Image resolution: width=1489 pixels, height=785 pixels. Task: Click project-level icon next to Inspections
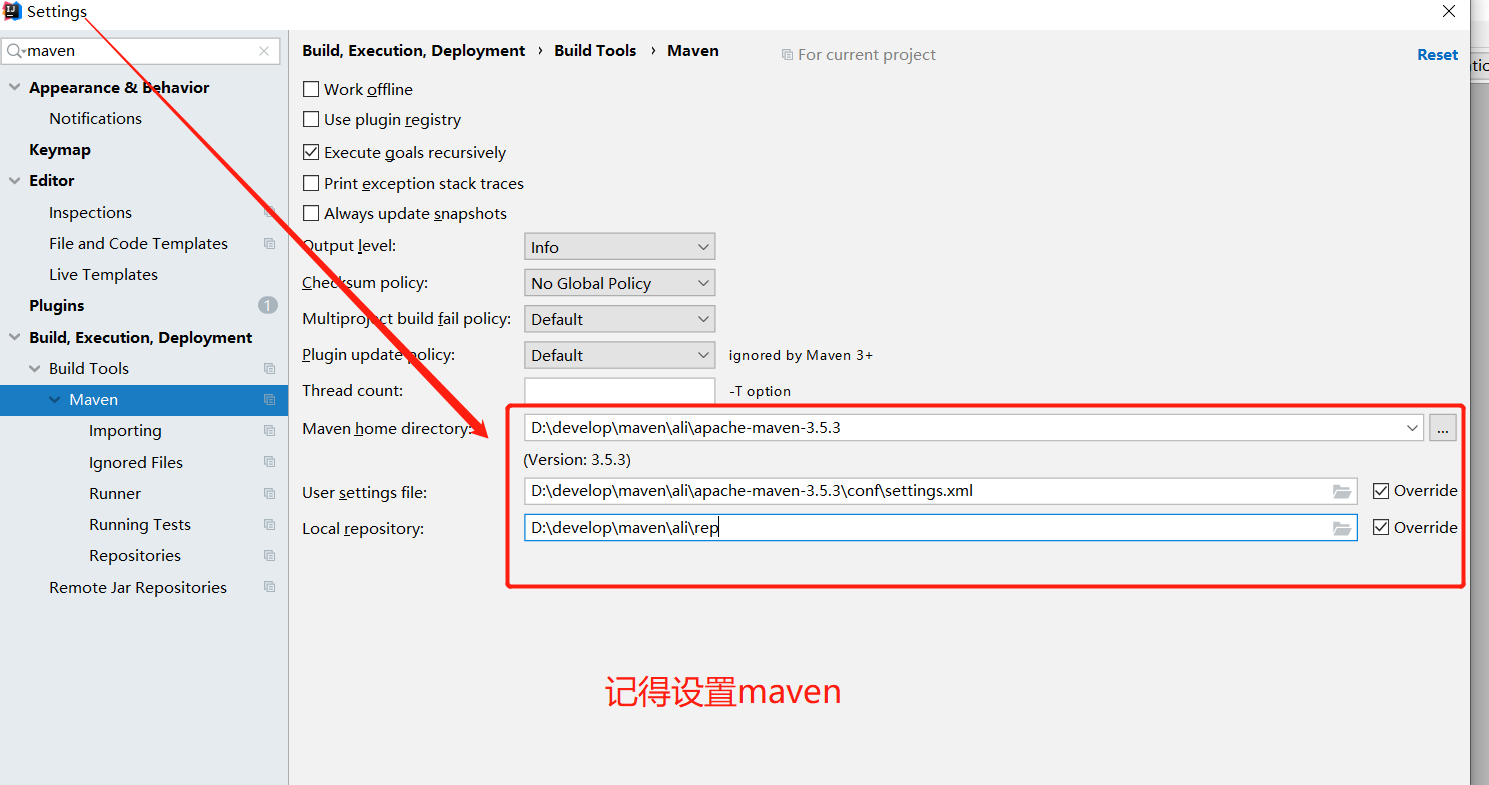269,212
